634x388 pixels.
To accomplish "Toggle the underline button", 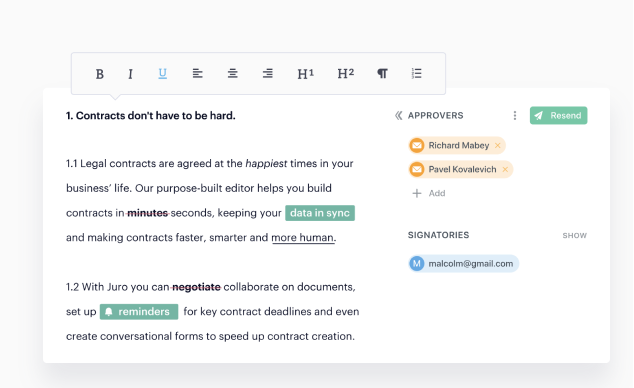I will (x=163, y=74).
